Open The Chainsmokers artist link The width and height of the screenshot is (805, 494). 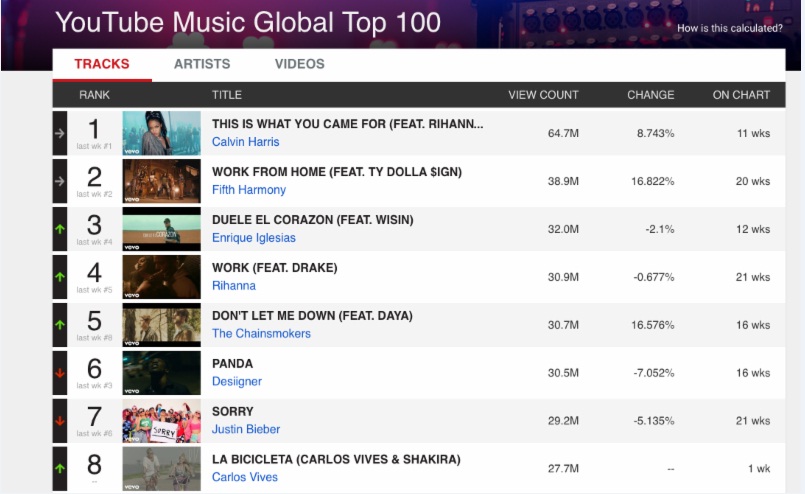261,334
